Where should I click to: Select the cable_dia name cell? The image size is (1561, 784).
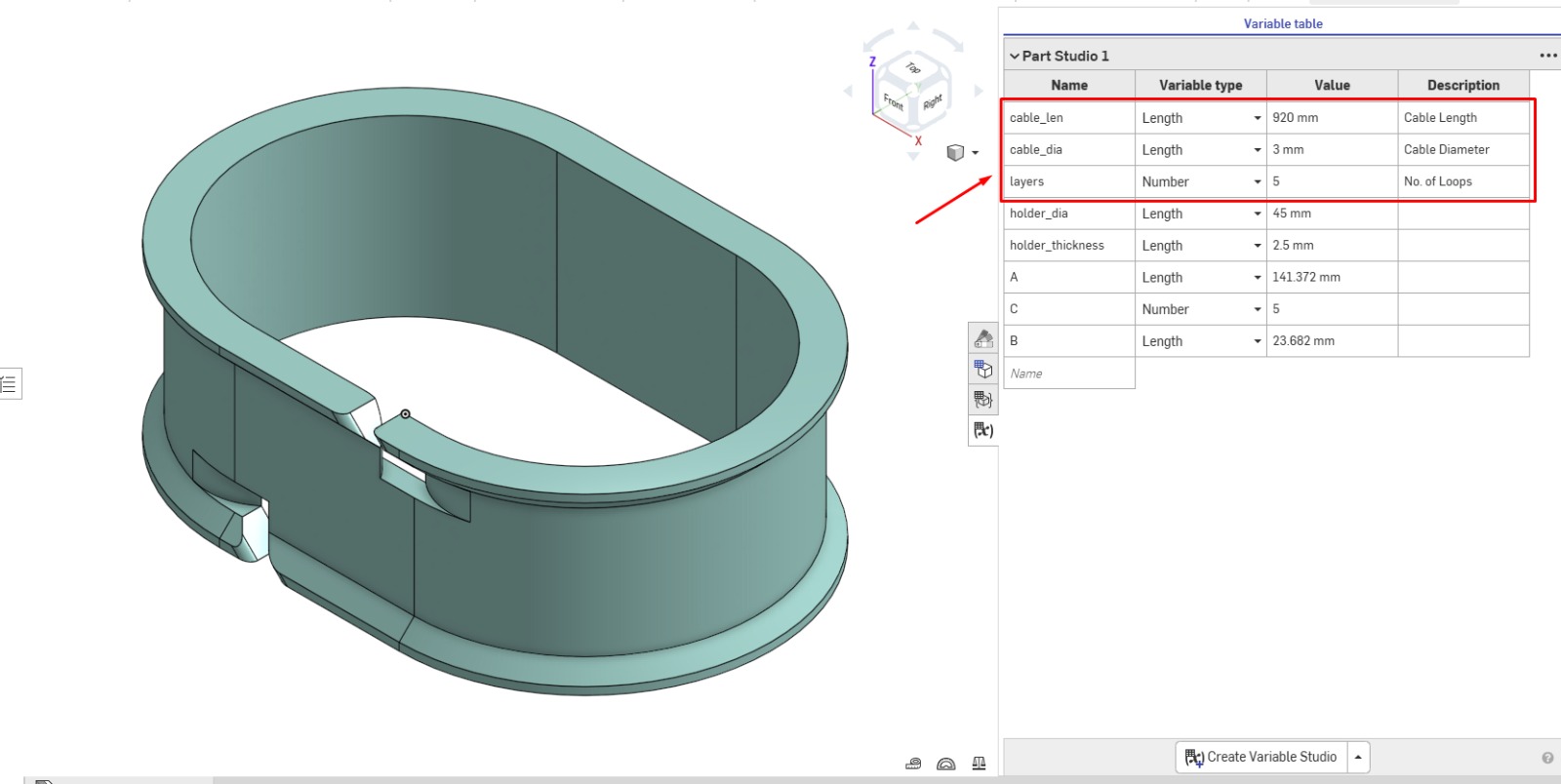(1069, 150)
